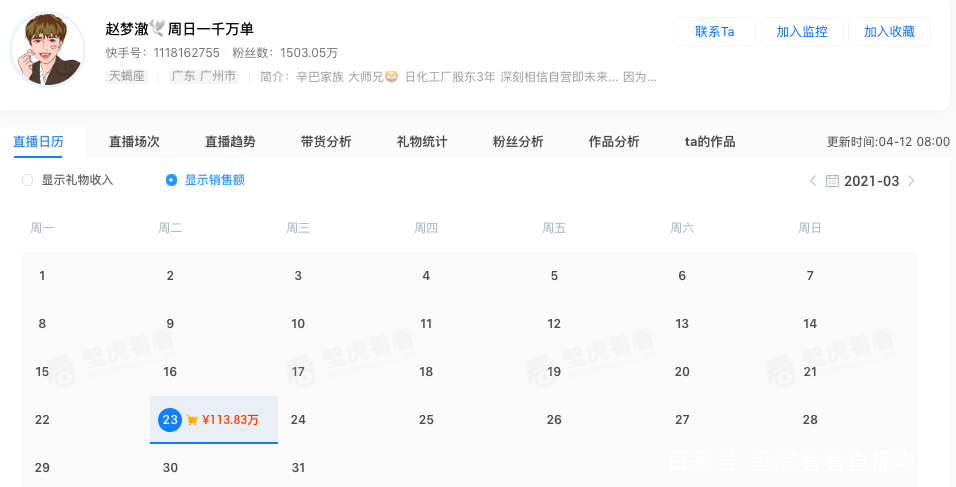Select calendar day 14
The image size is (956, 487).
pyautogui.click(x=810, y=324)
